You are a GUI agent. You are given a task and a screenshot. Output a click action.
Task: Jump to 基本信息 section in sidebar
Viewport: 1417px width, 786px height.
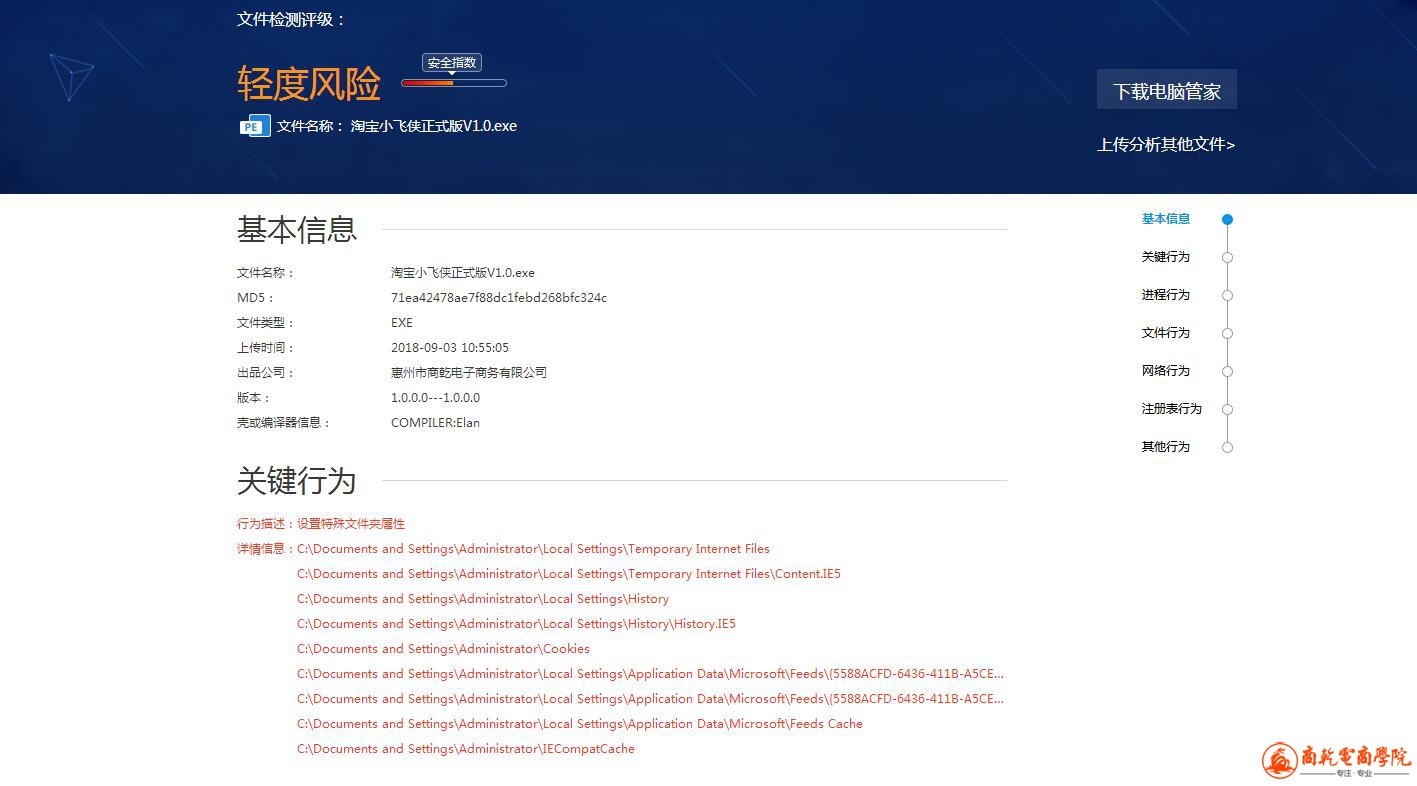click(x=1165, y=219)
